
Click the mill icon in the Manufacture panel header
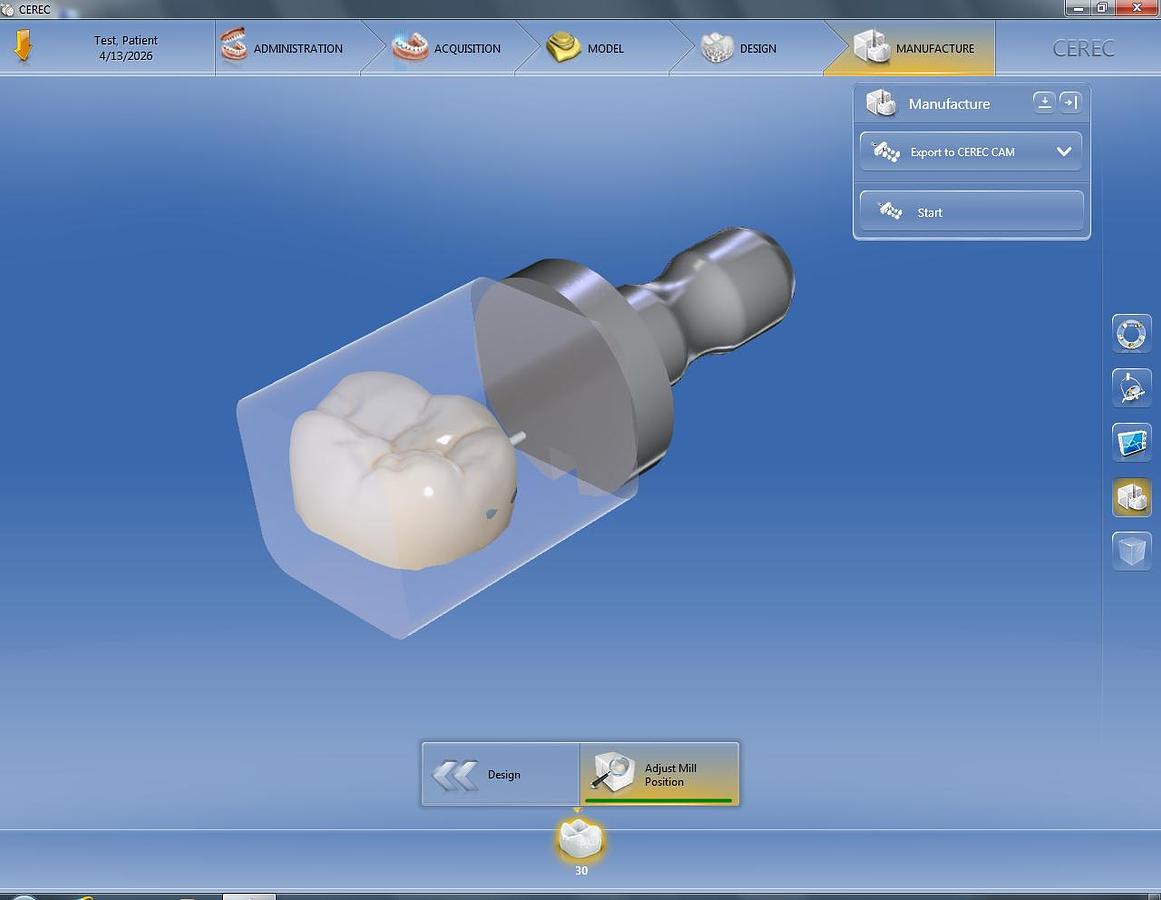881,102
